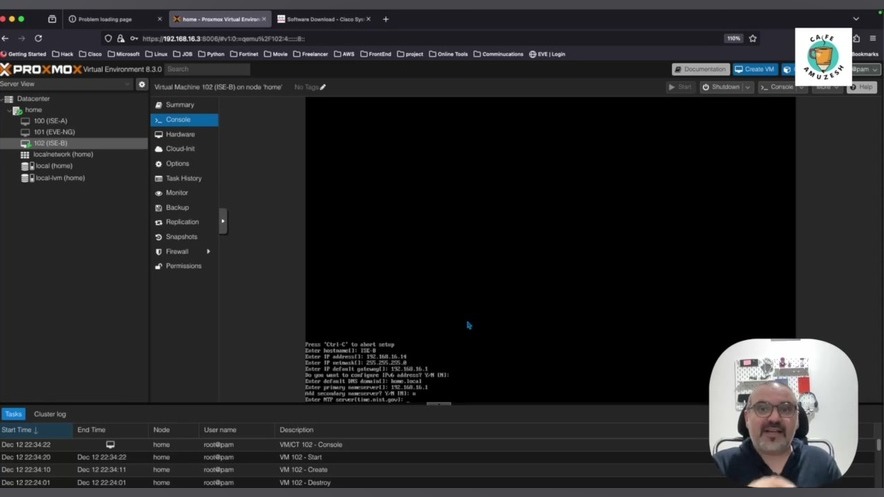This screenshot has width=884, height=497.
Task: Sort by Description column header
Action: tap(297, 430)
